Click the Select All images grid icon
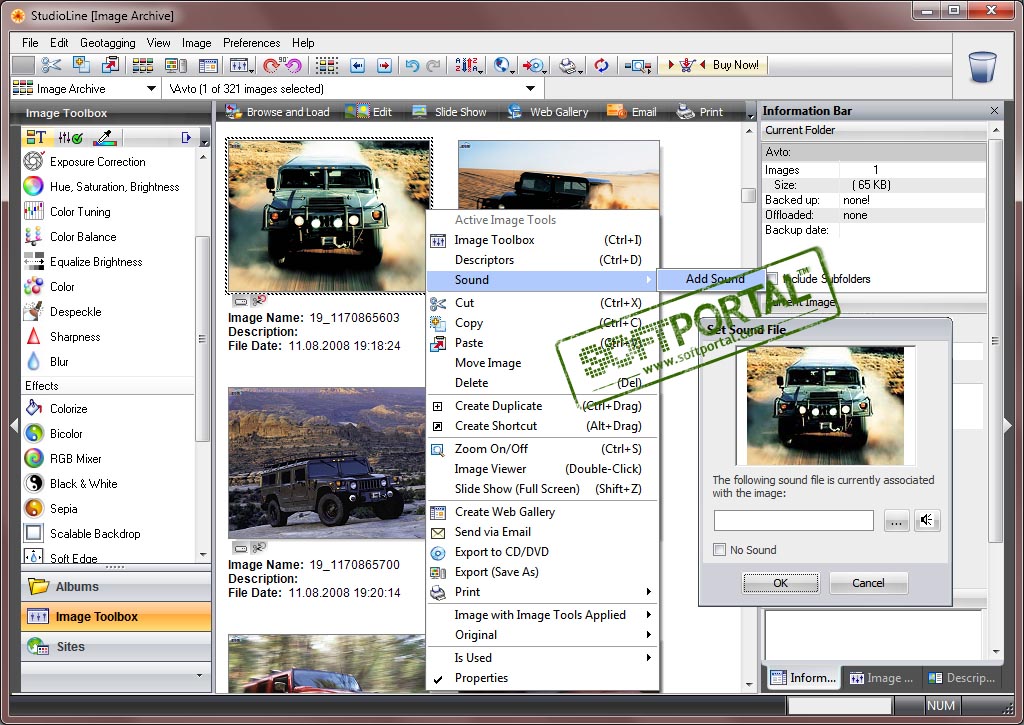 327,65
